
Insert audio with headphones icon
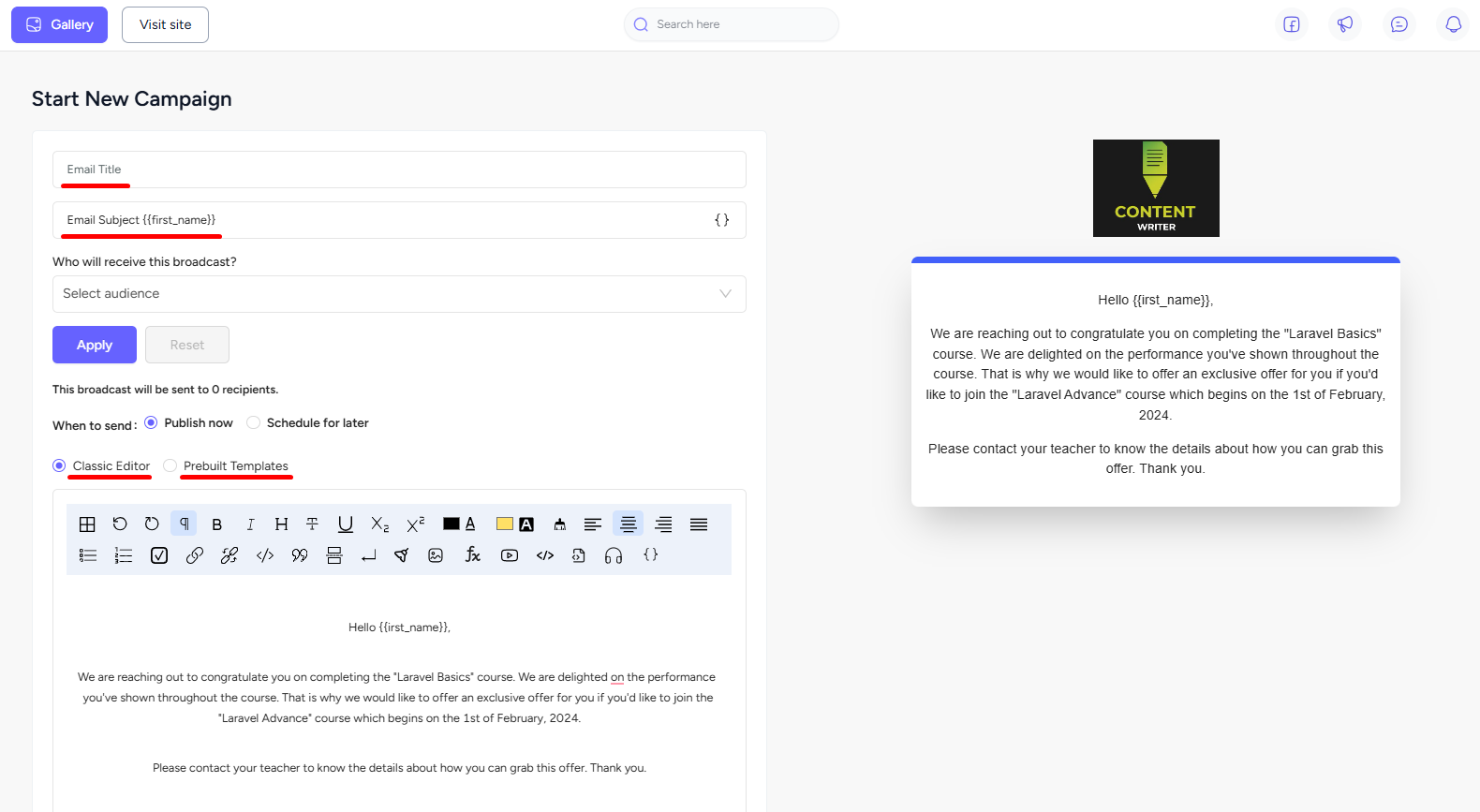tap(614, 555)
